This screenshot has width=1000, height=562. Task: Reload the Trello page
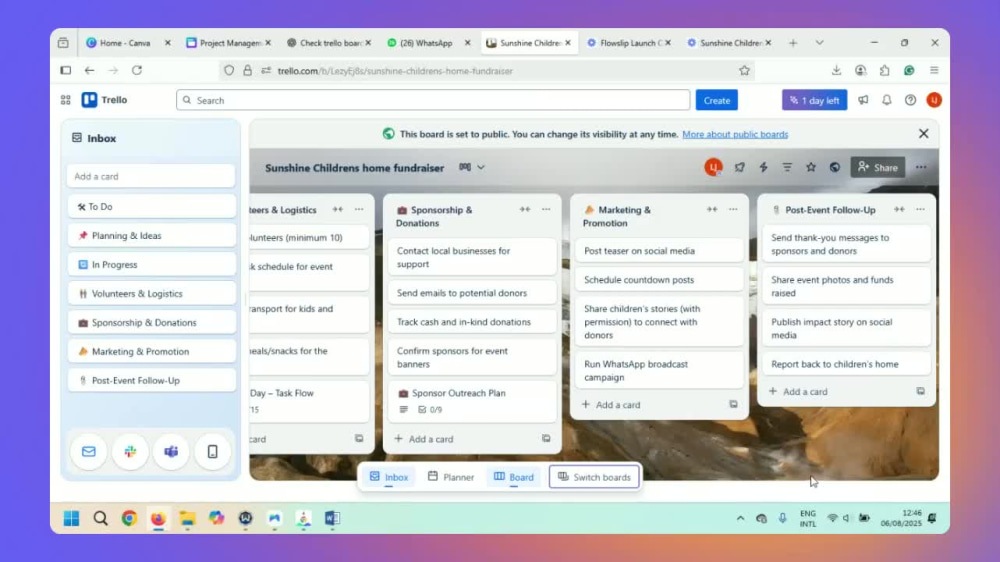[136, 71]
